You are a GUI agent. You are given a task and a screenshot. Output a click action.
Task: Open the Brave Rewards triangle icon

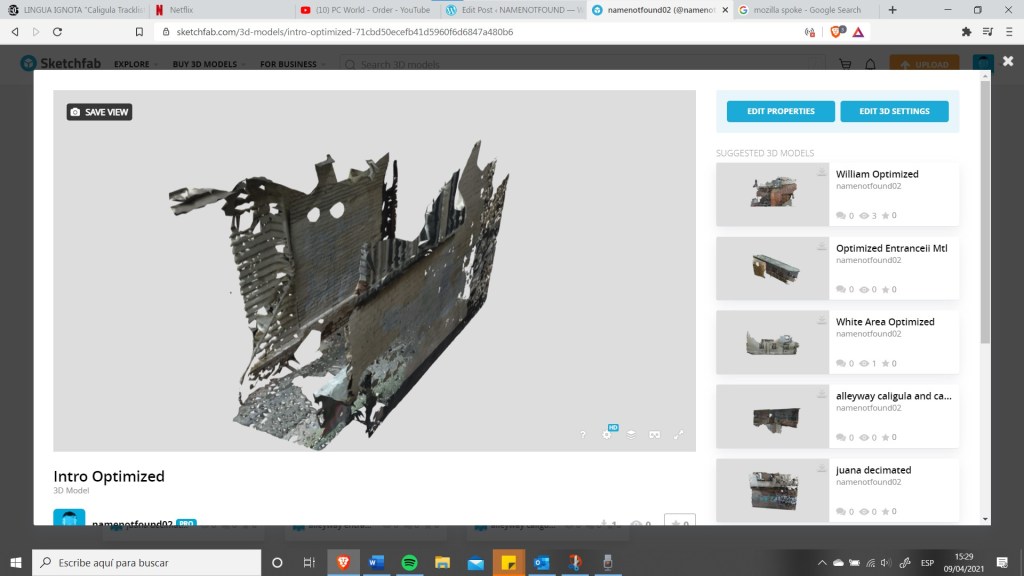click(x=858, y=32)
